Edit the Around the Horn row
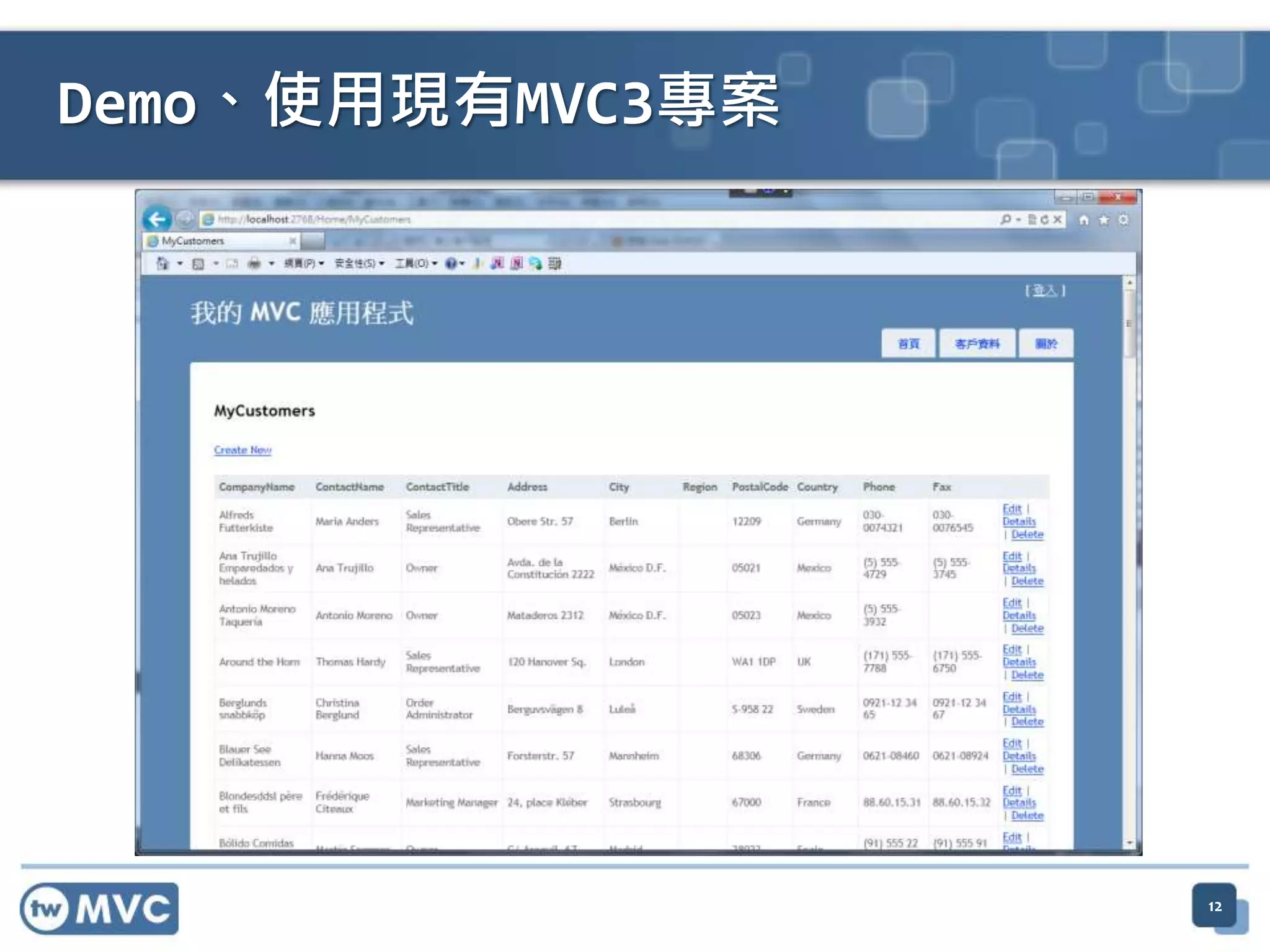Viewport: 1270px width, 952px height. pos(1011,650)
